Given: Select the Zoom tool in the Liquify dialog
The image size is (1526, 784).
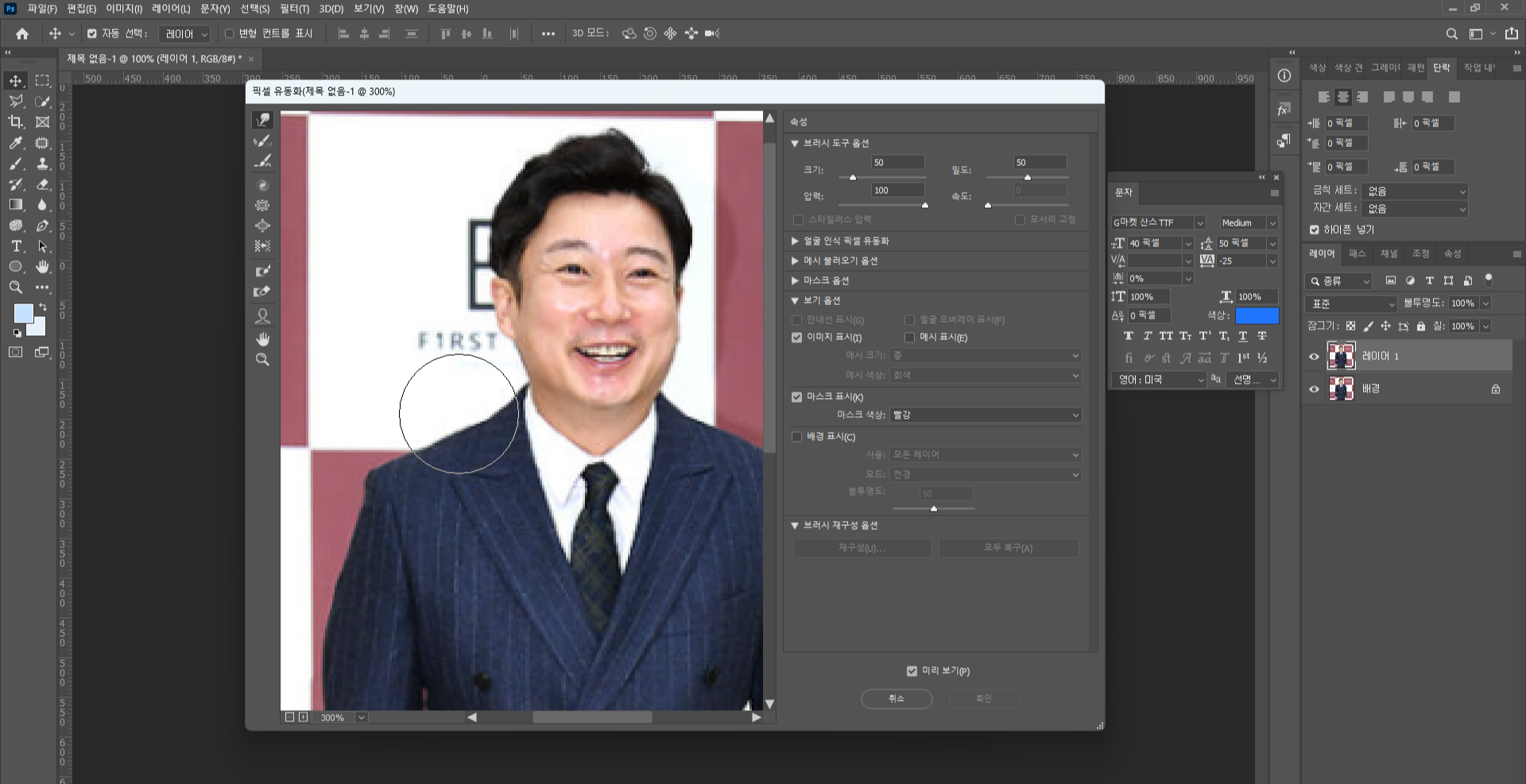Looking at the screenshot, I should (x=263, y=359).
